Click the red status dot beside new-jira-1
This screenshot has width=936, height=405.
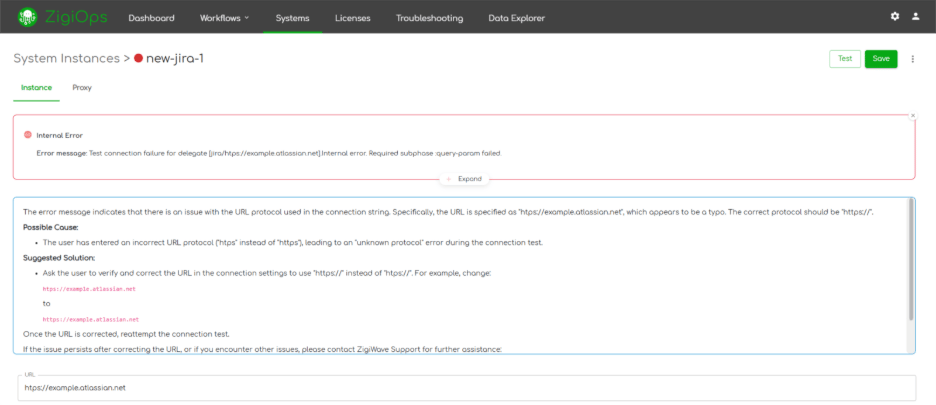[x=138, y=59]
